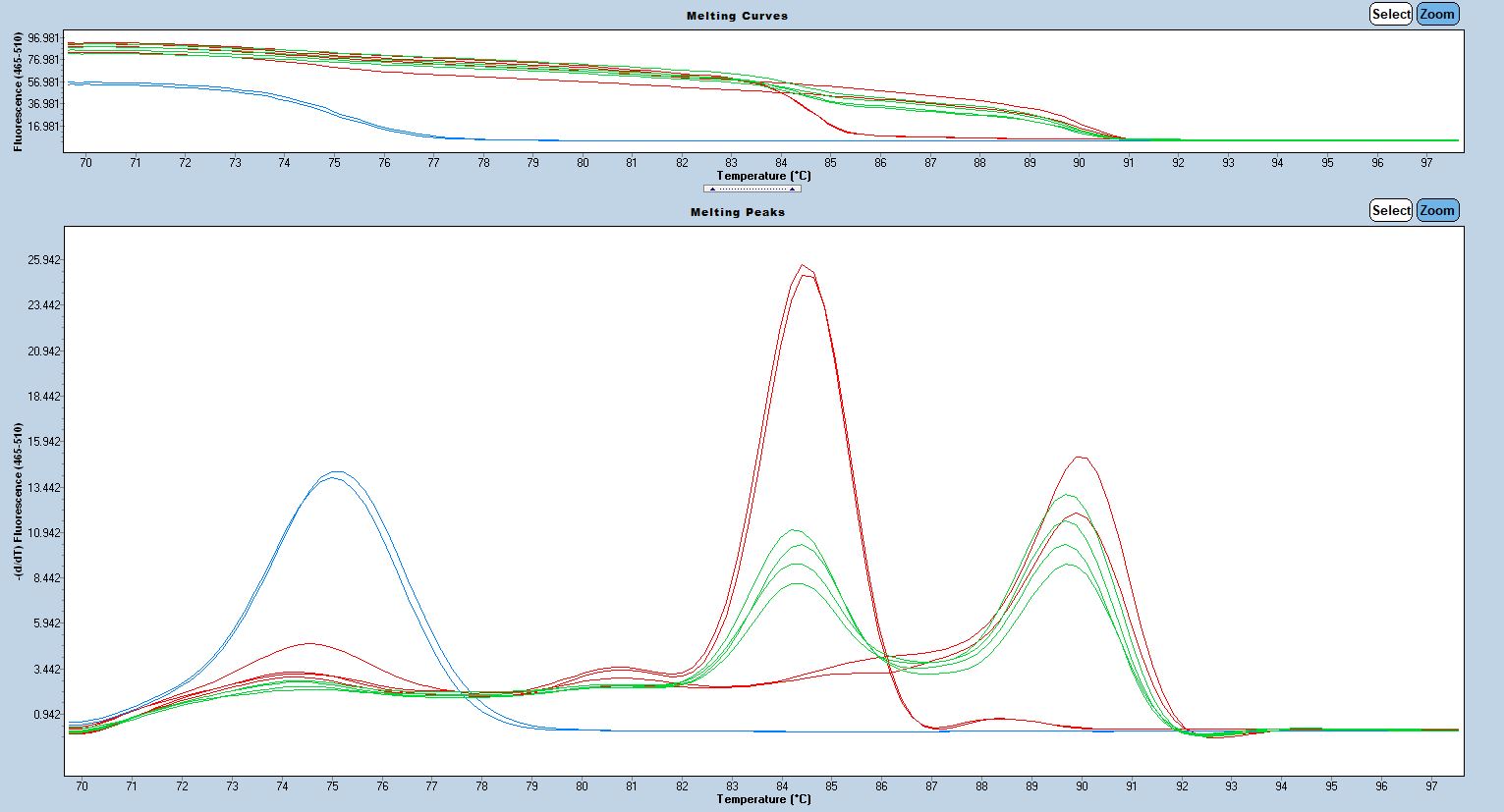
Task: Click the right arrow on the pane splitter
Action: [792, 189]
